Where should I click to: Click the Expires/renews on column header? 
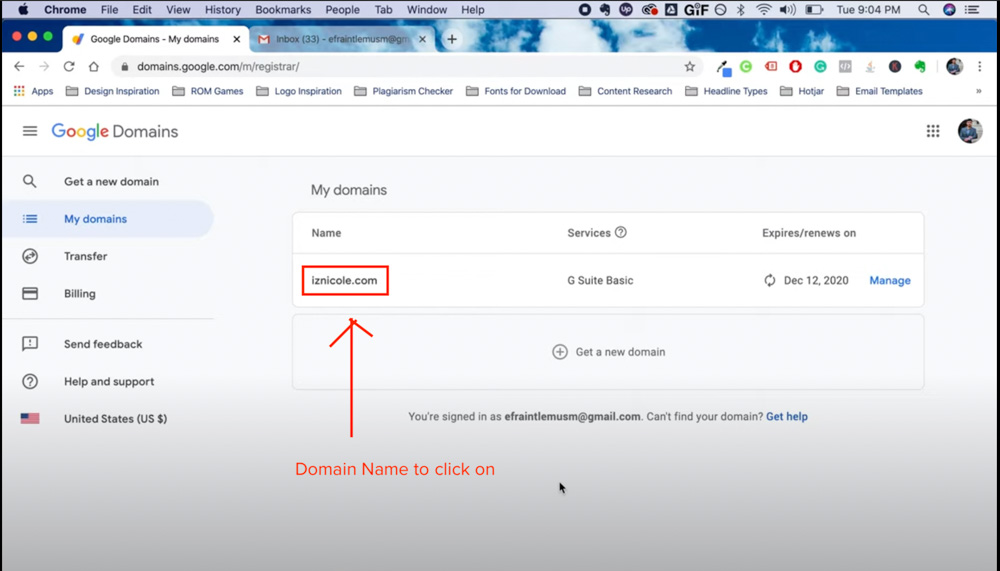(x=809, y=233)
